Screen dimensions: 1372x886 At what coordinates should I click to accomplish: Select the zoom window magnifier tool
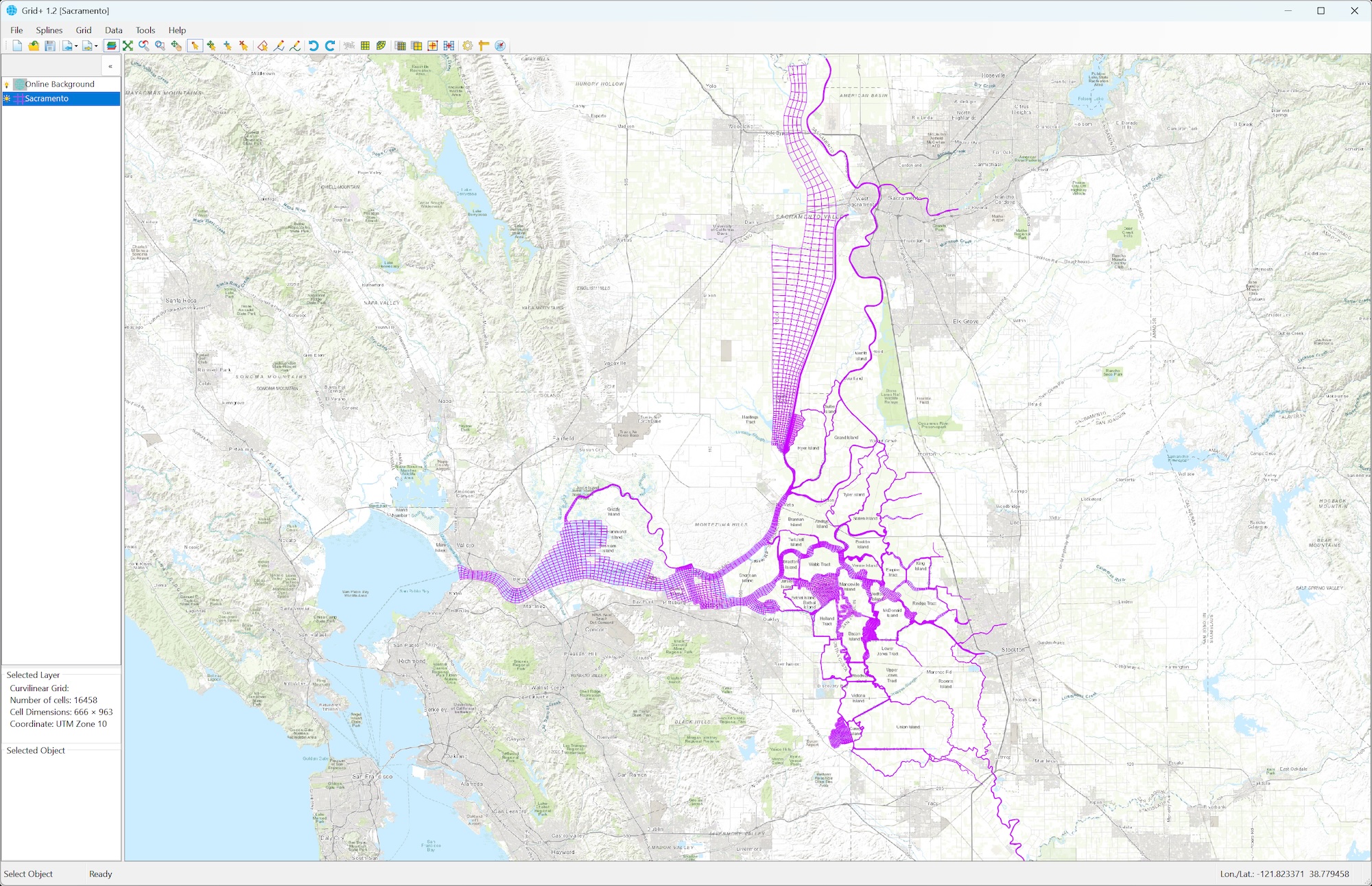tap(160, 46)
